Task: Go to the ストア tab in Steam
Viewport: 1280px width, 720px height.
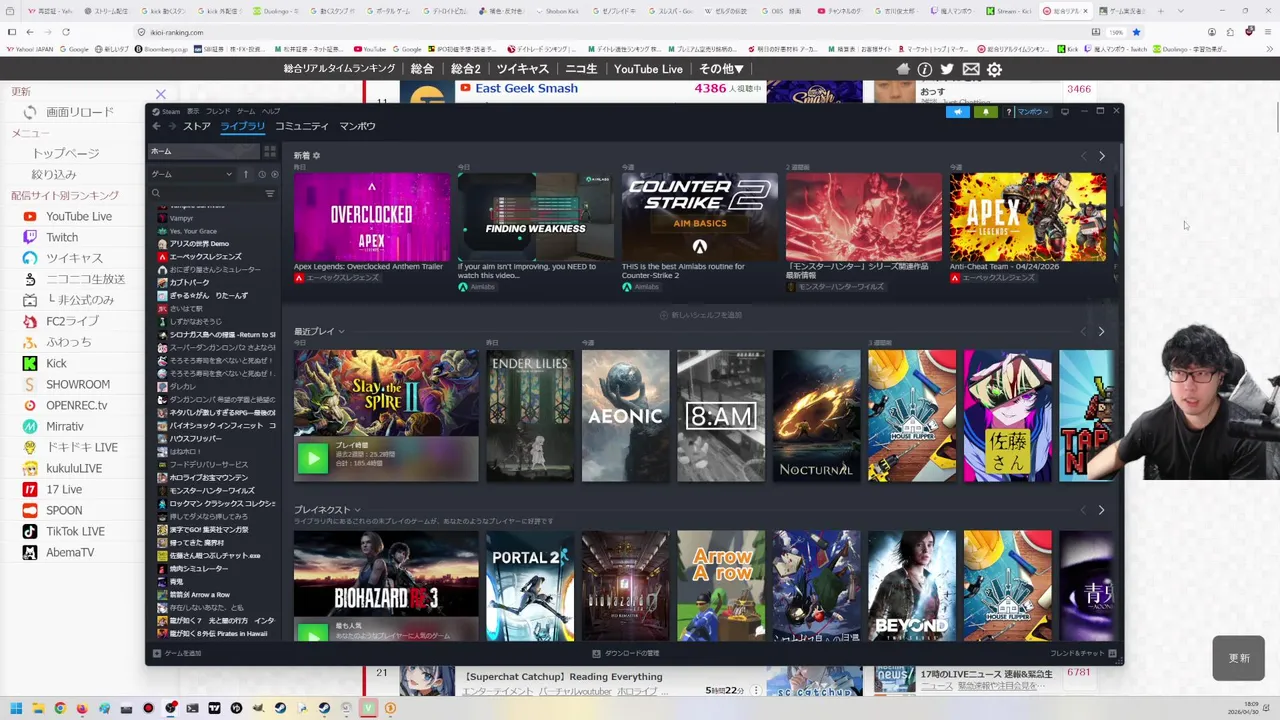Action: coord(197,126)
